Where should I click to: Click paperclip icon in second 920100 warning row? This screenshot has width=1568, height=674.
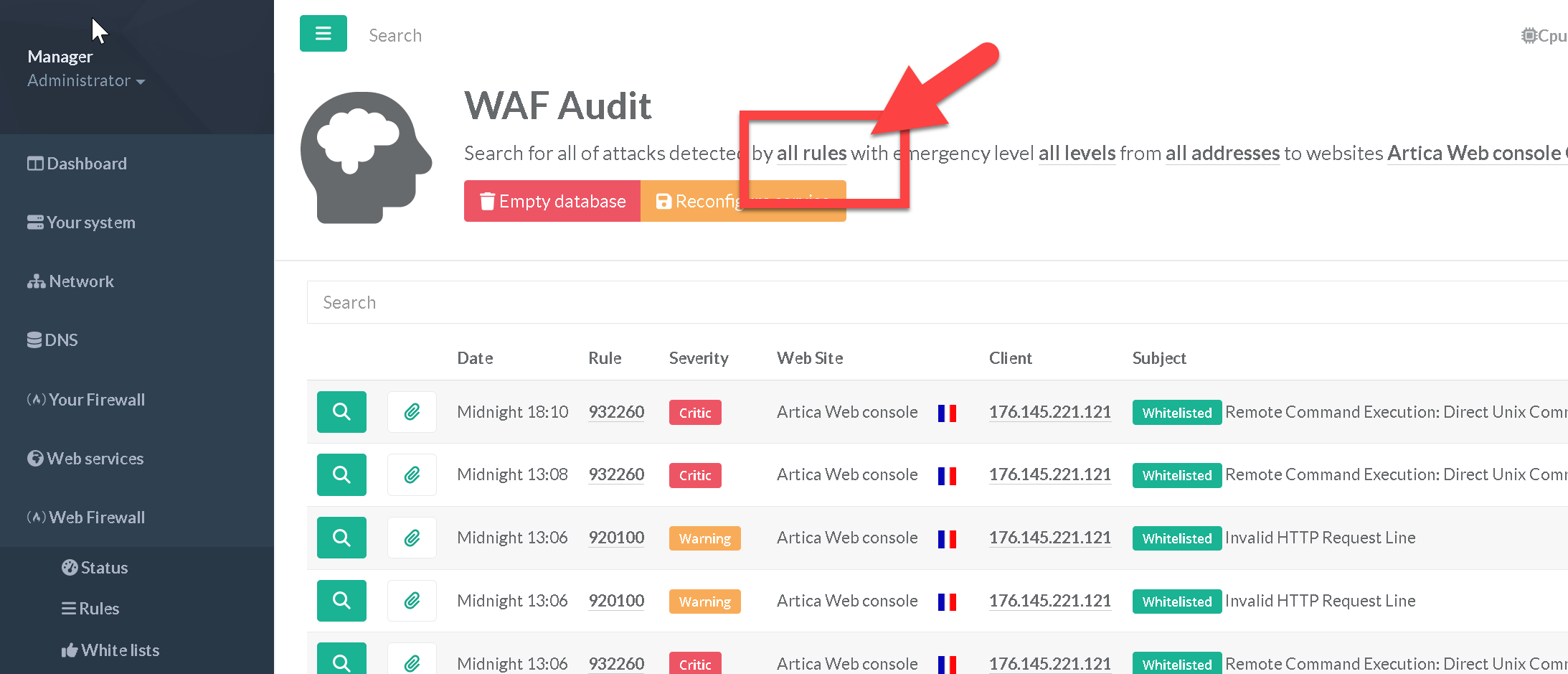coord(412,601)
